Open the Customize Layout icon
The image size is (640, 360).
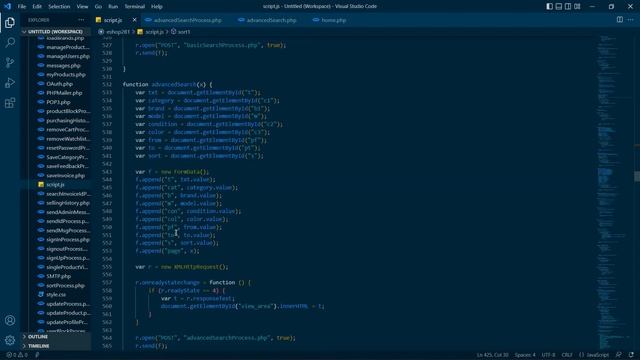(x=577, y=6)
